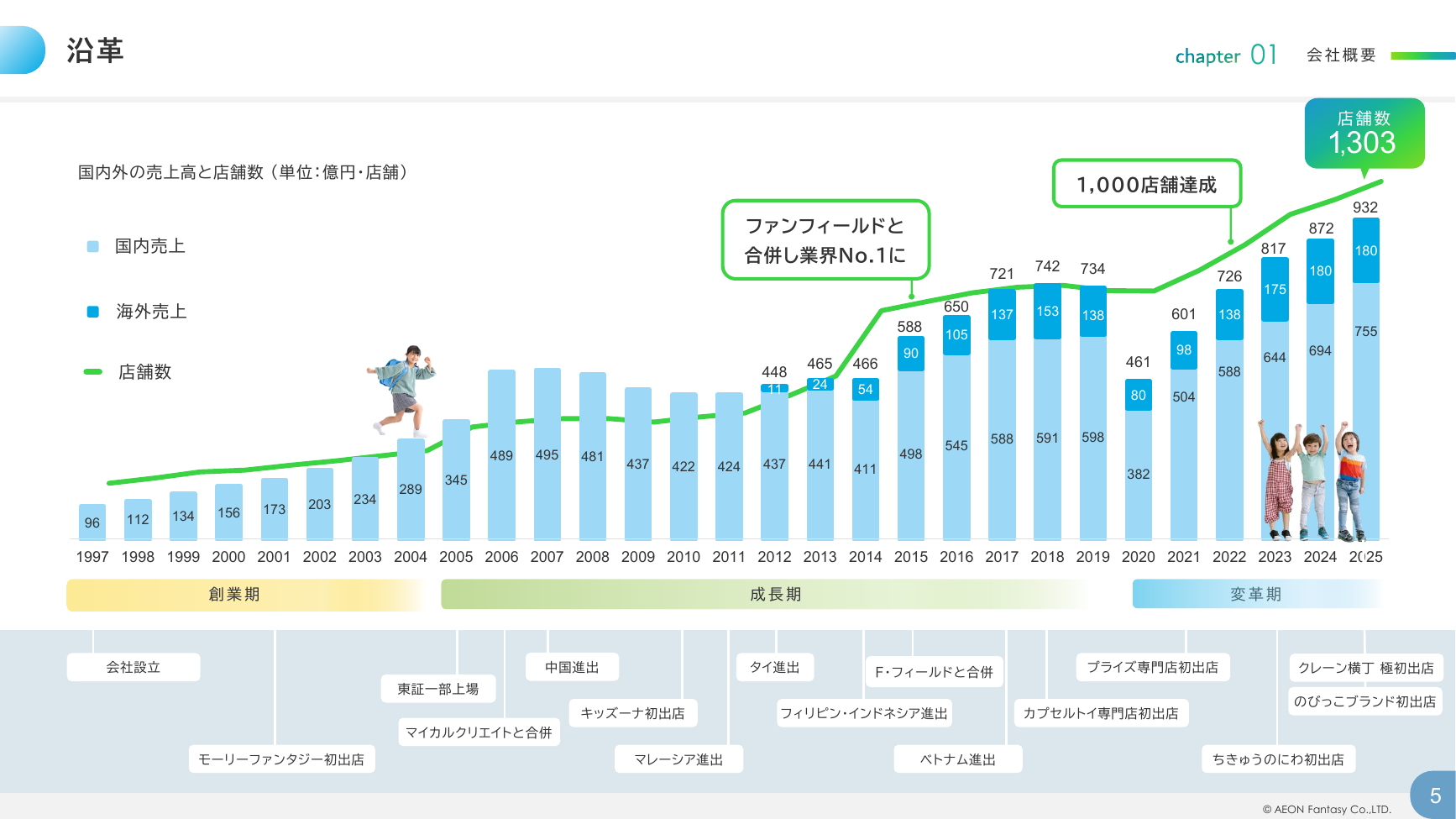1456x819 pixels.
Task: Click the ベトナム進出 milestone label
Action: (958, 759)
